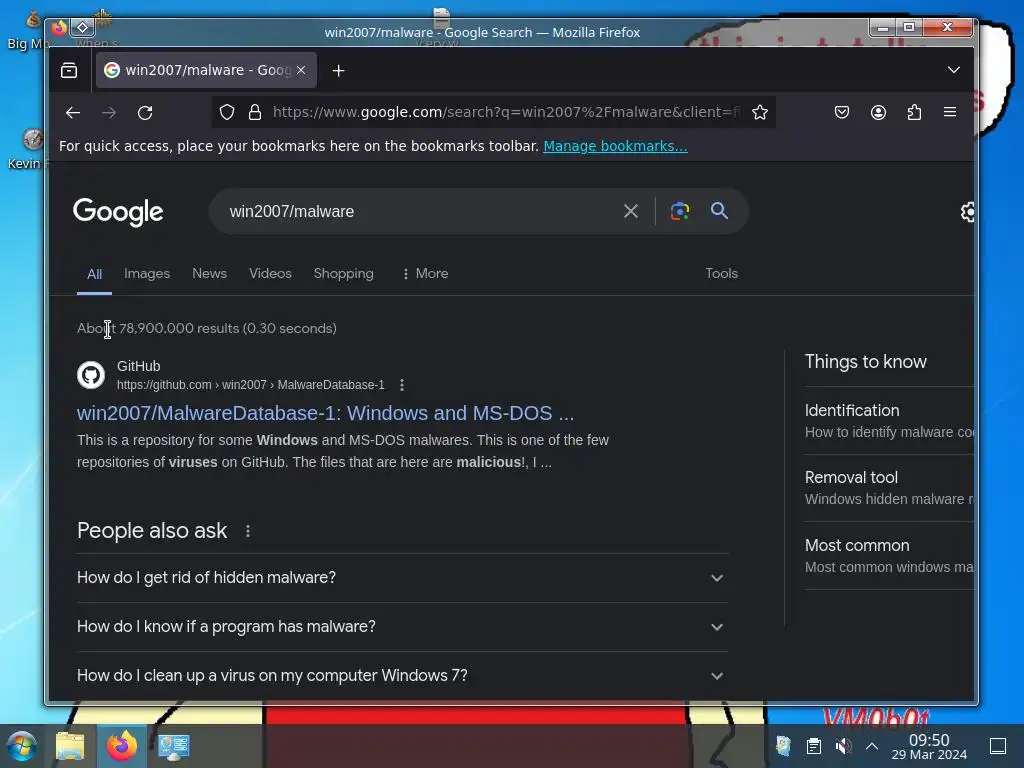The height and width of the screenshot is (768, 1024).
Task: Open system settings taskbar icon
Action: [x=174, y=746]
